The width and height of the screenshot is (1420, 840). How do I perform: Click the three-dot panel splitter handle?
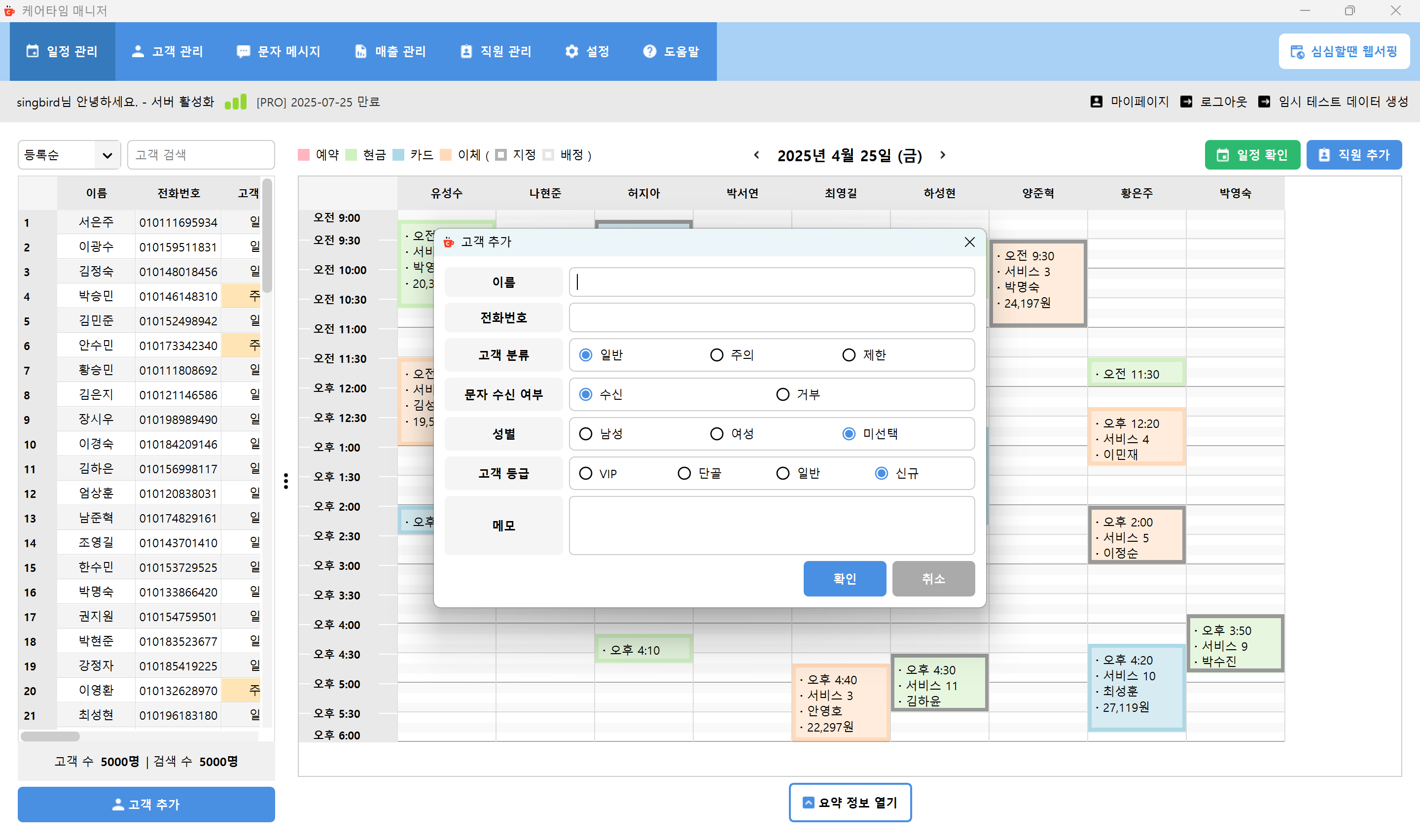click(x=286, y=481)
